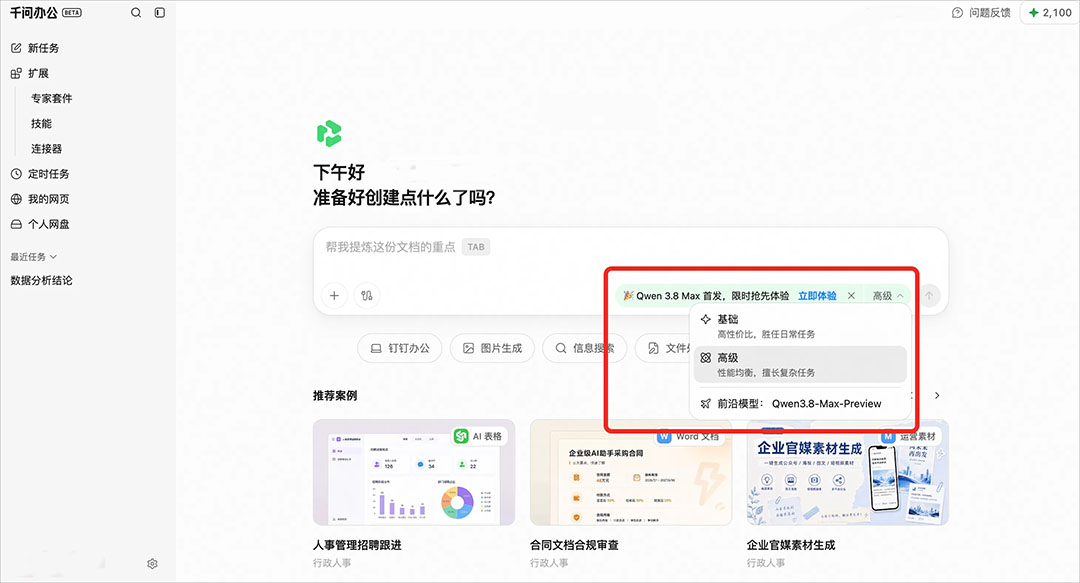1080x583 pixels.
Task: Click the partially hidden 文件 shortcut chip
Action: 664,348
